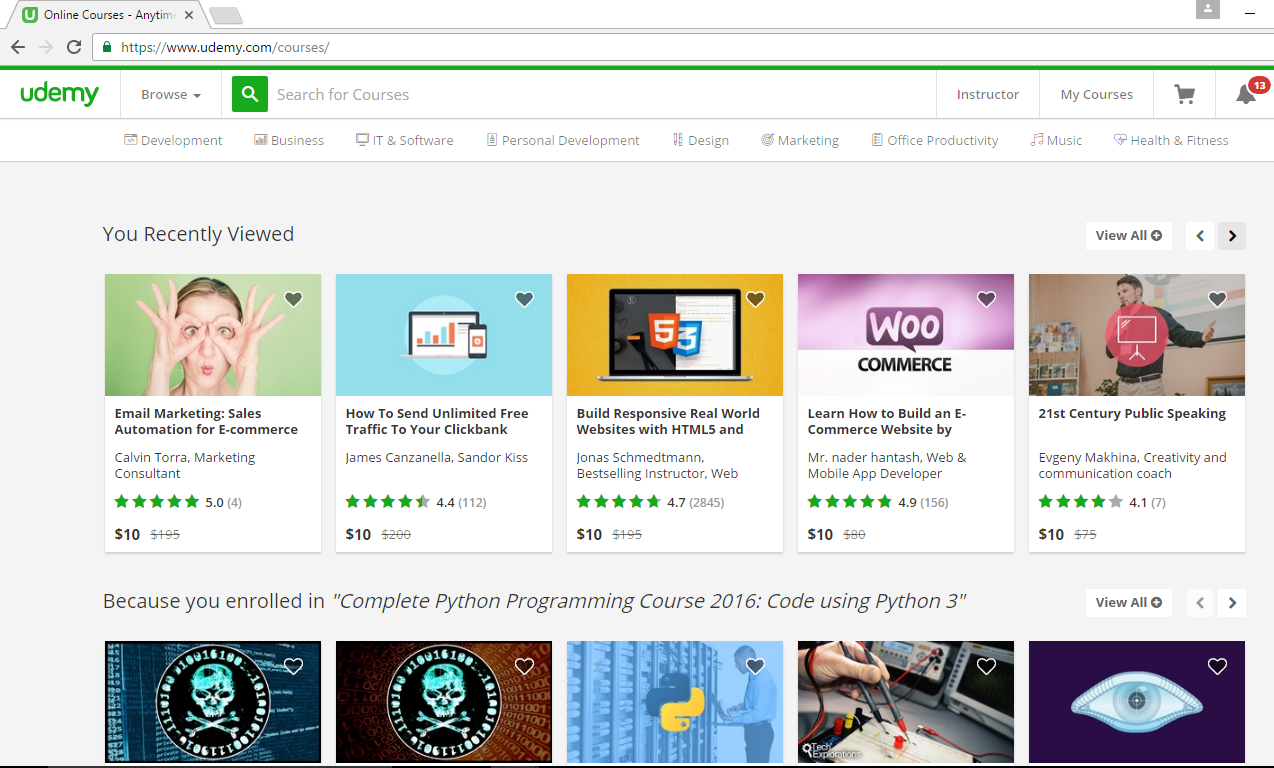Go to the Instructor page
Screen dimensions: 1274x768
coord(988,94)
